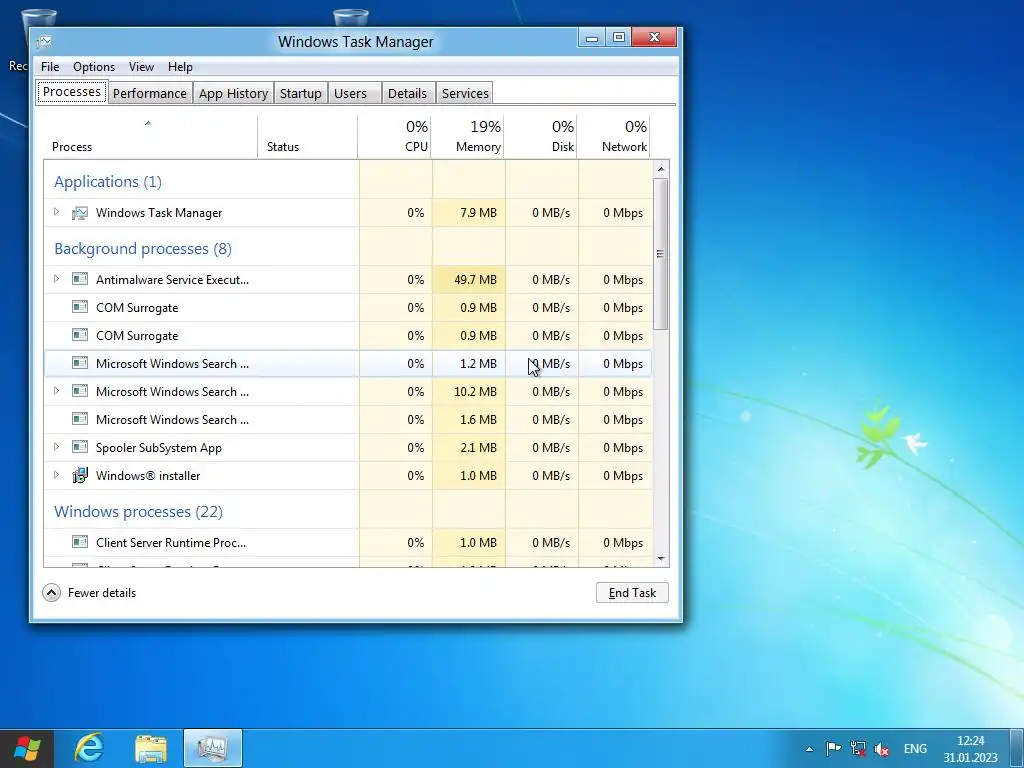Image resolution: width=1024 pixels, height=768 pixels.
Task: Open the Action Center flag icon
Action: click(x=833, y=748)
